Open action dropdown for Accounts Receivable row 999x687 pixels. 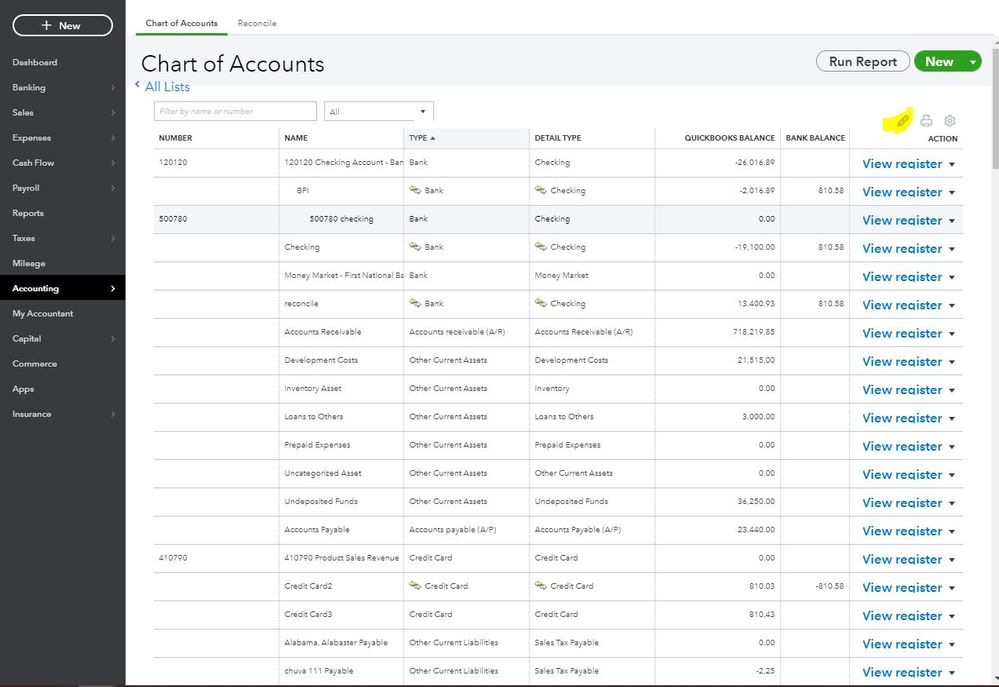(x=952, y=334)
